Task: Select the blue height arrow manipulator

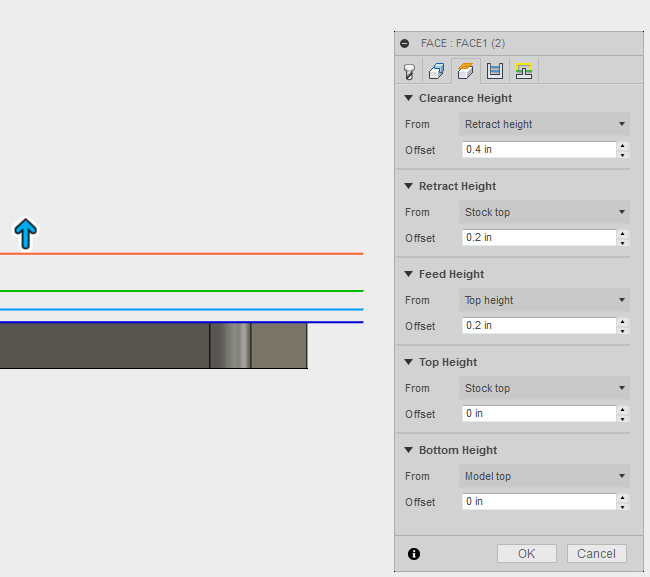Action: (x=26, y=234)
